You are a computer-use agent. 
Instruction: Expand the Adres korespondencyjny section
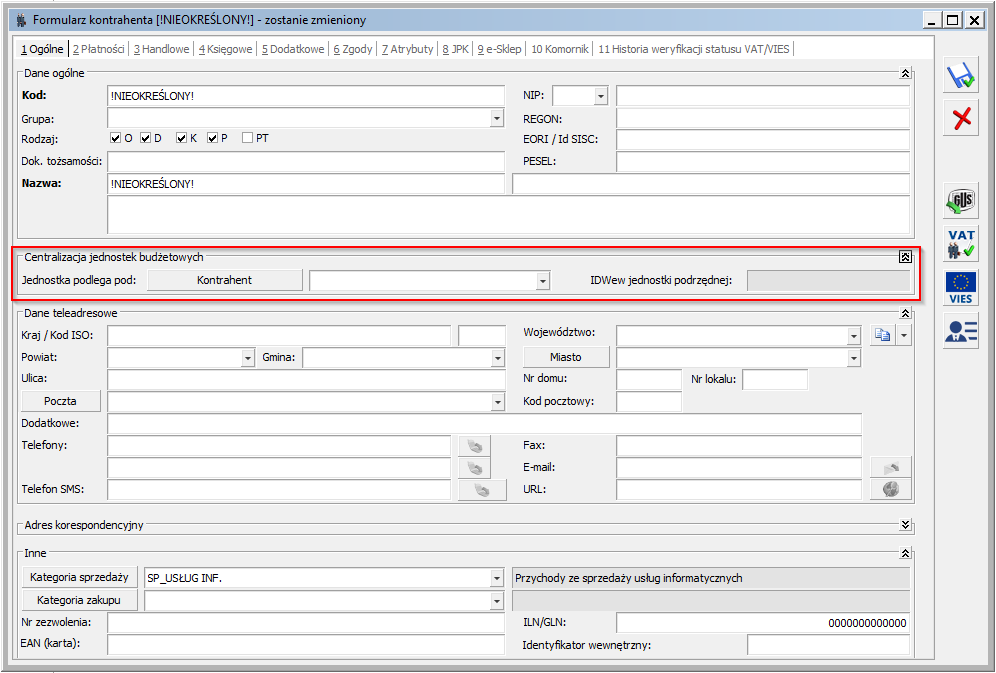point(905,524)
